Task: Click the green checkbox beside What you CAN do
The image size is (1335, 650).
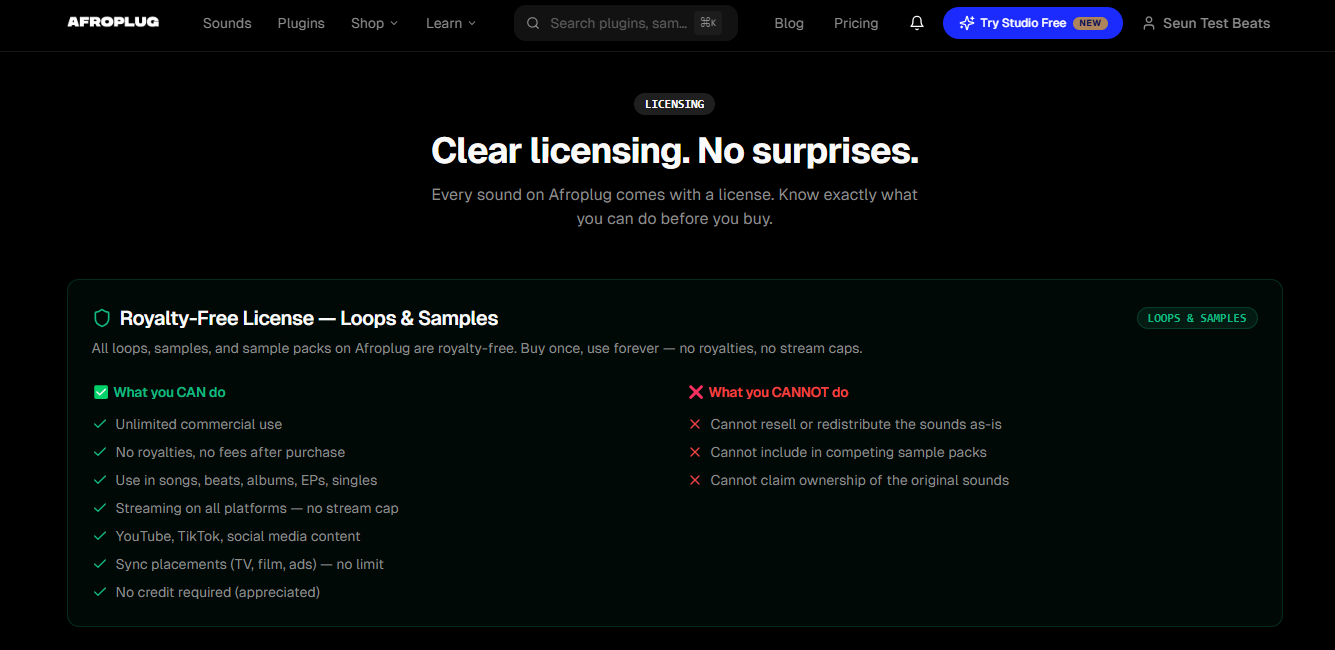Action: point(101,392)
